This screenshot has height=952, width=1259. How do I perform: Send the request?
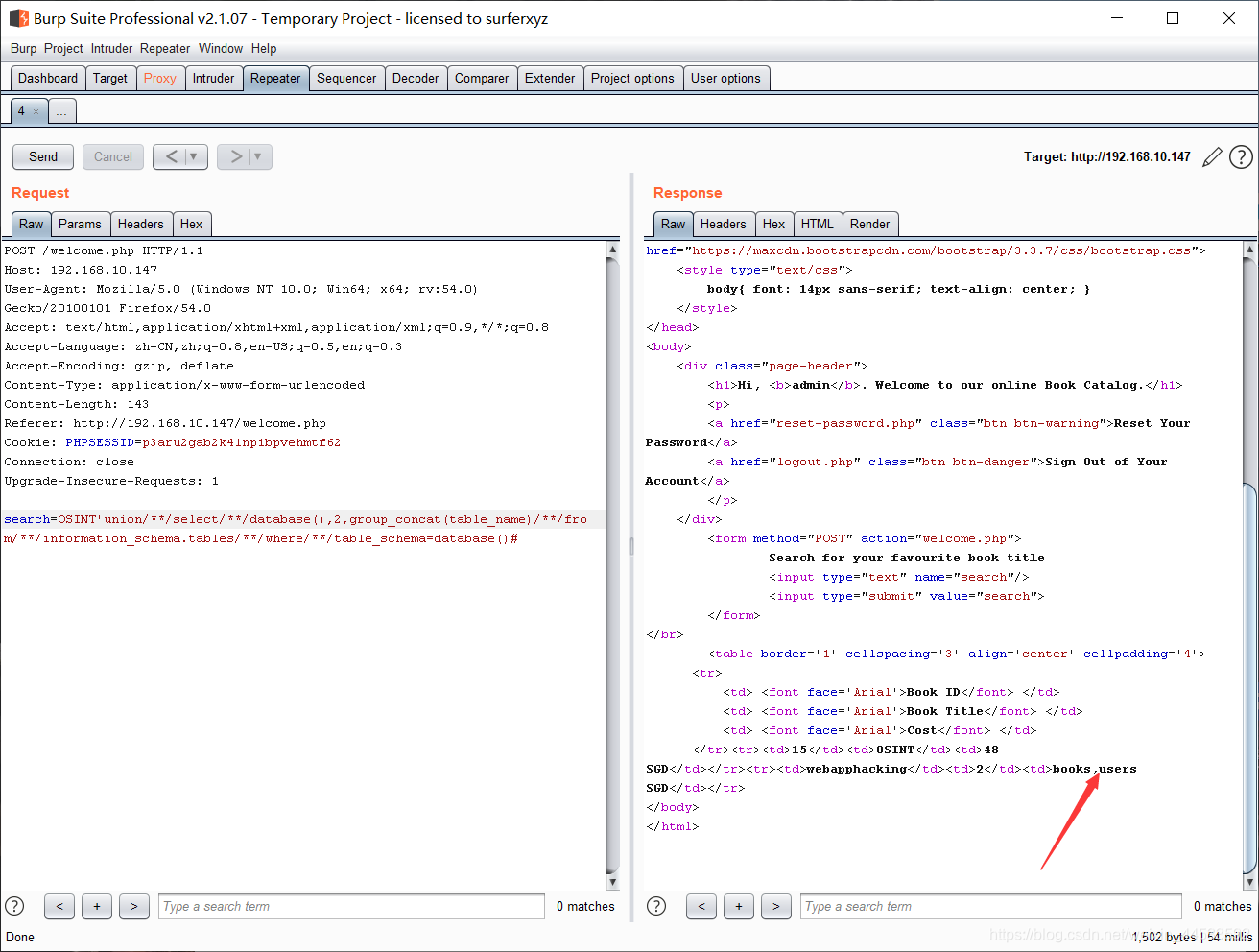tap(43, 156)
